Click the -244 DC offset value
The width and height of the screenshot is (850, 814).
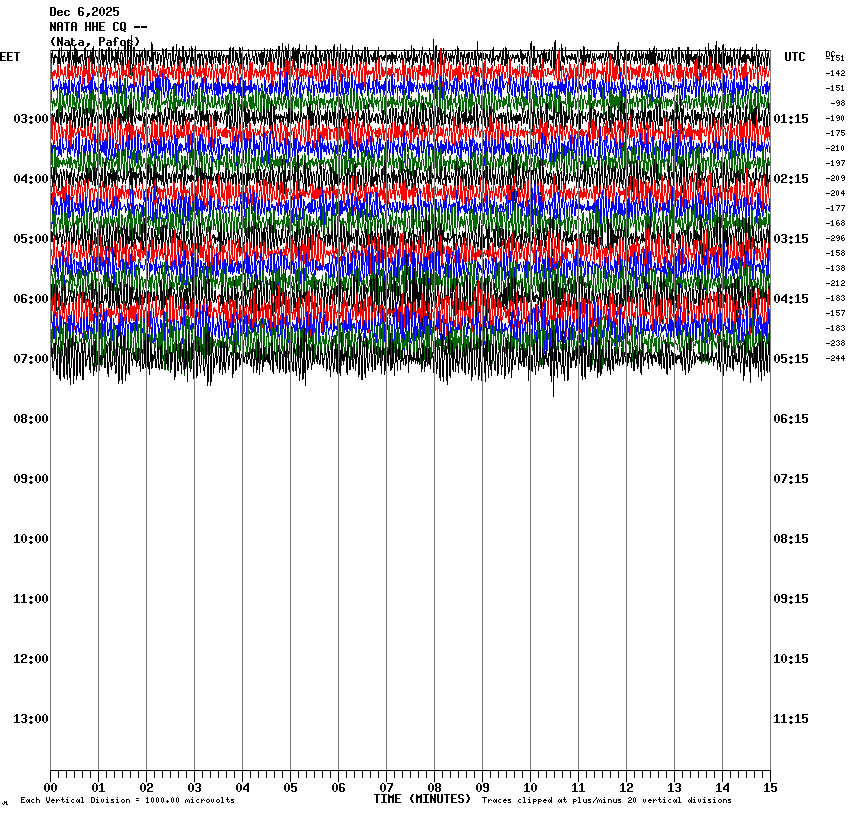coord(835,359)
